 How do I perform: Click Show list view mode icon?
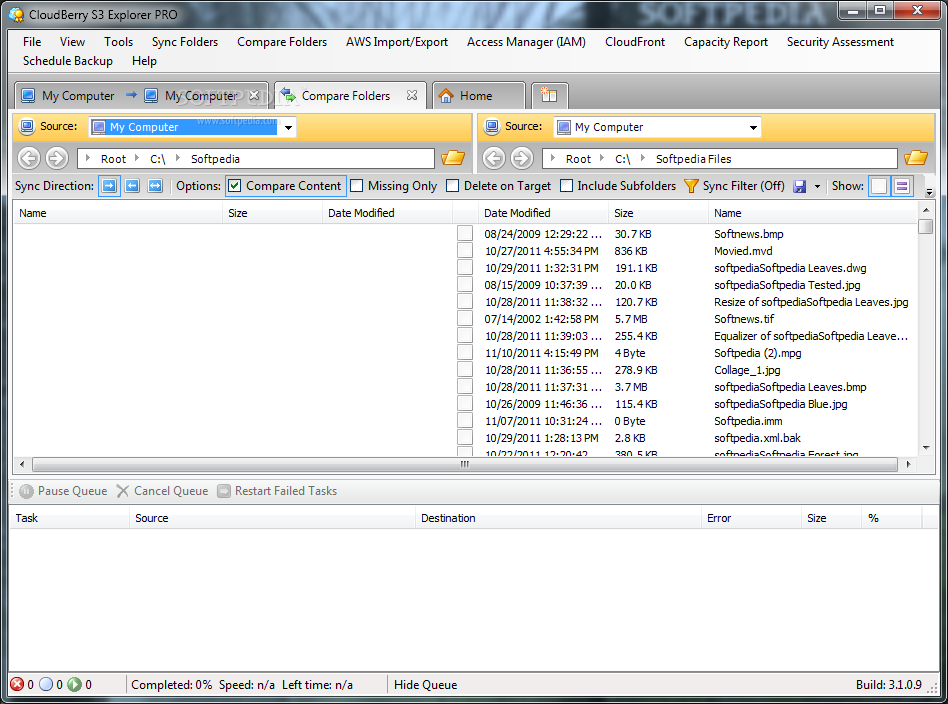pos(902,186)
